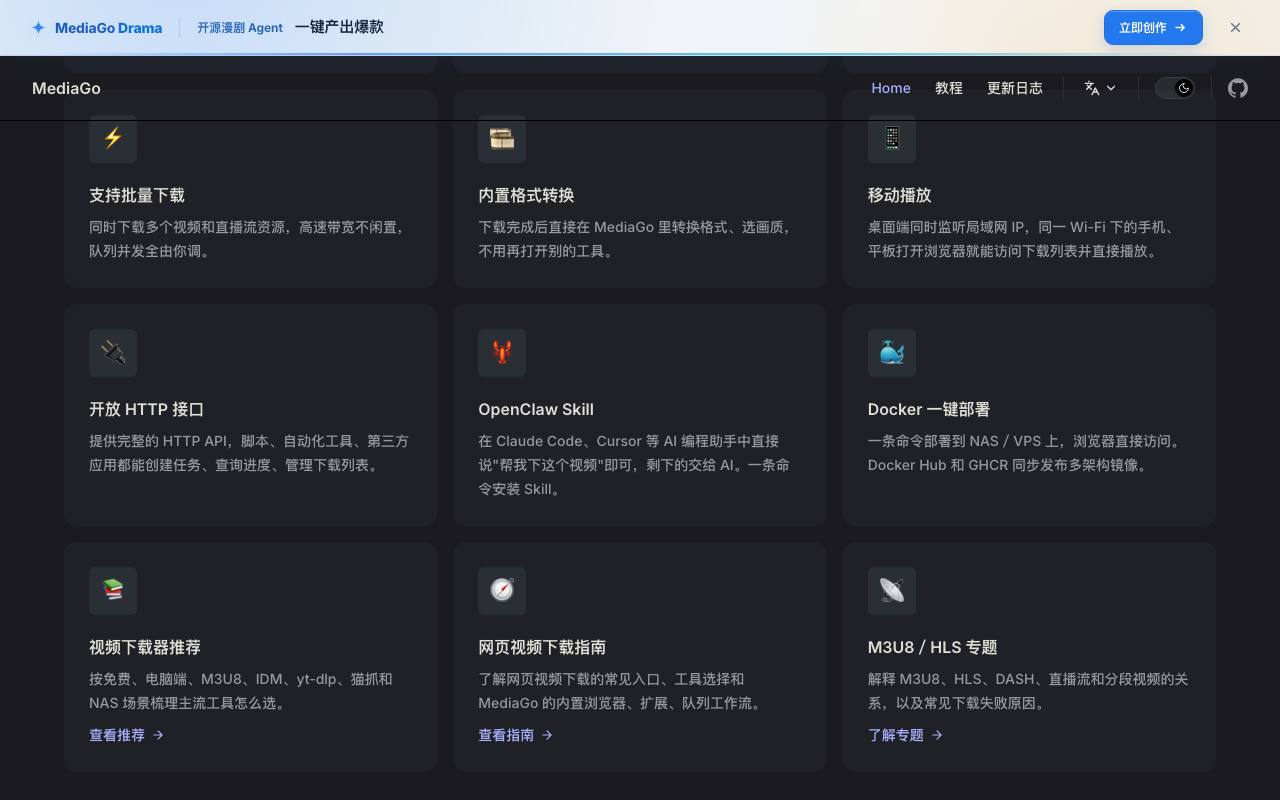Screen dimensions: 1280x800
Task: Go to the Home nav item
Action: click(x=891, y=88)
